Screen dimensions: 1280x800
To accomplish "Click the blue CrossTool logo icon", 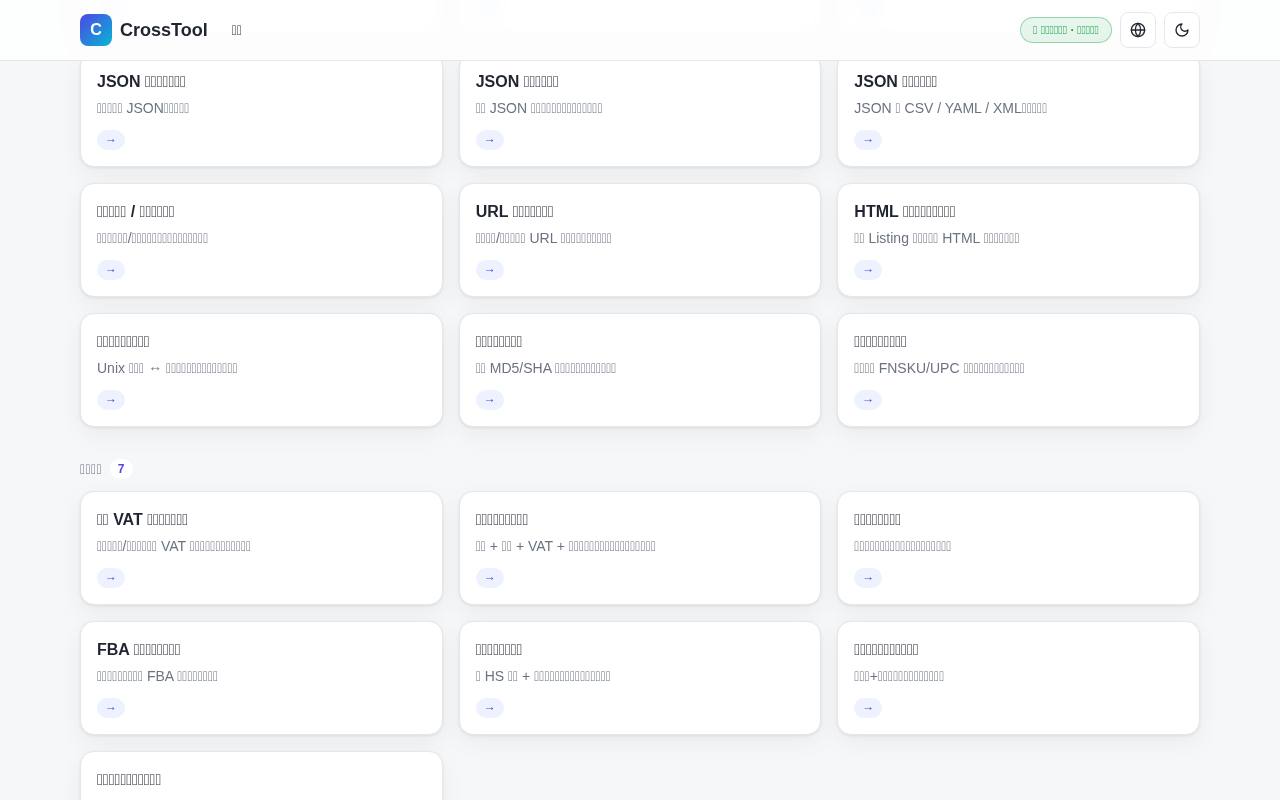I will pos(96,30).
